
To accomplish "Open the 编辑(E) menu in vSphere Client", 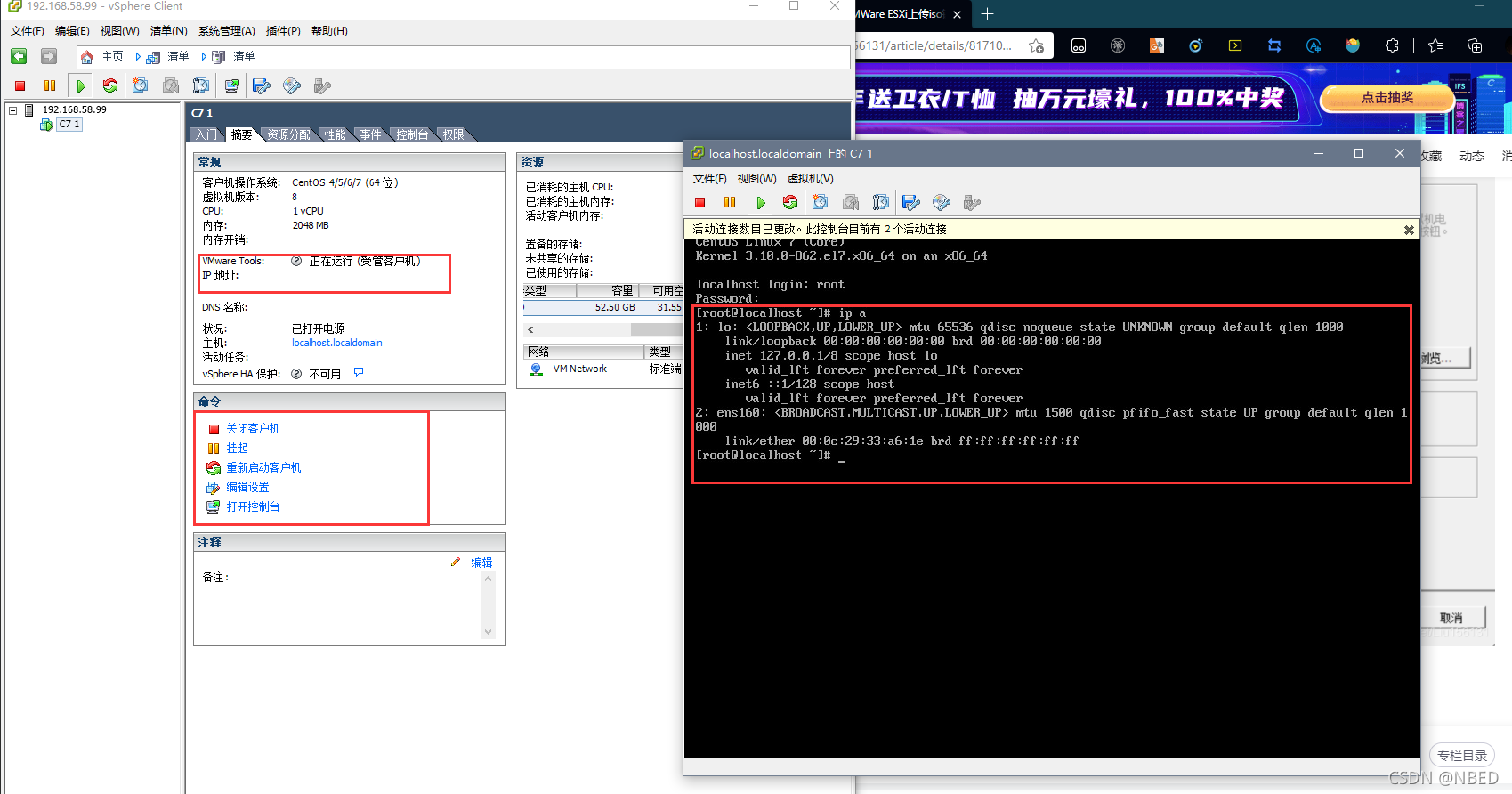I will (x=72, y=31).
